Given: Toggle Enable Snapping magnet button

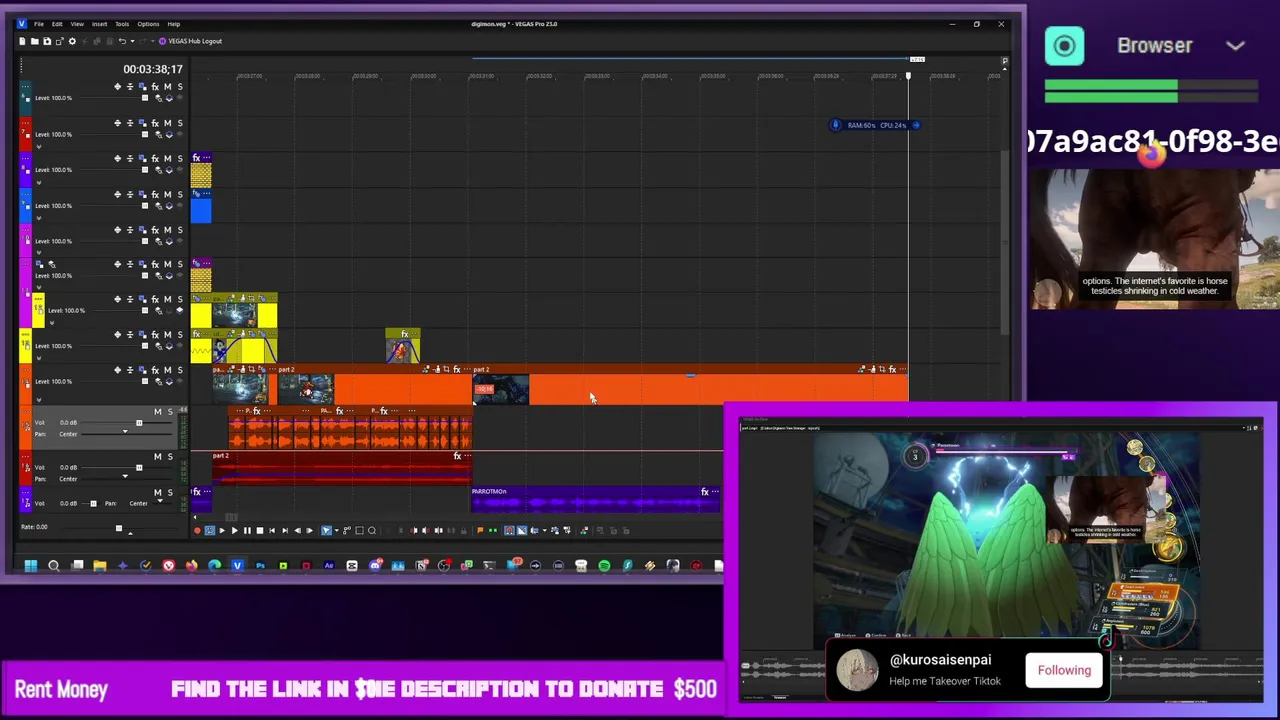Looking at the screenshot, I should [x=509, y=530].
